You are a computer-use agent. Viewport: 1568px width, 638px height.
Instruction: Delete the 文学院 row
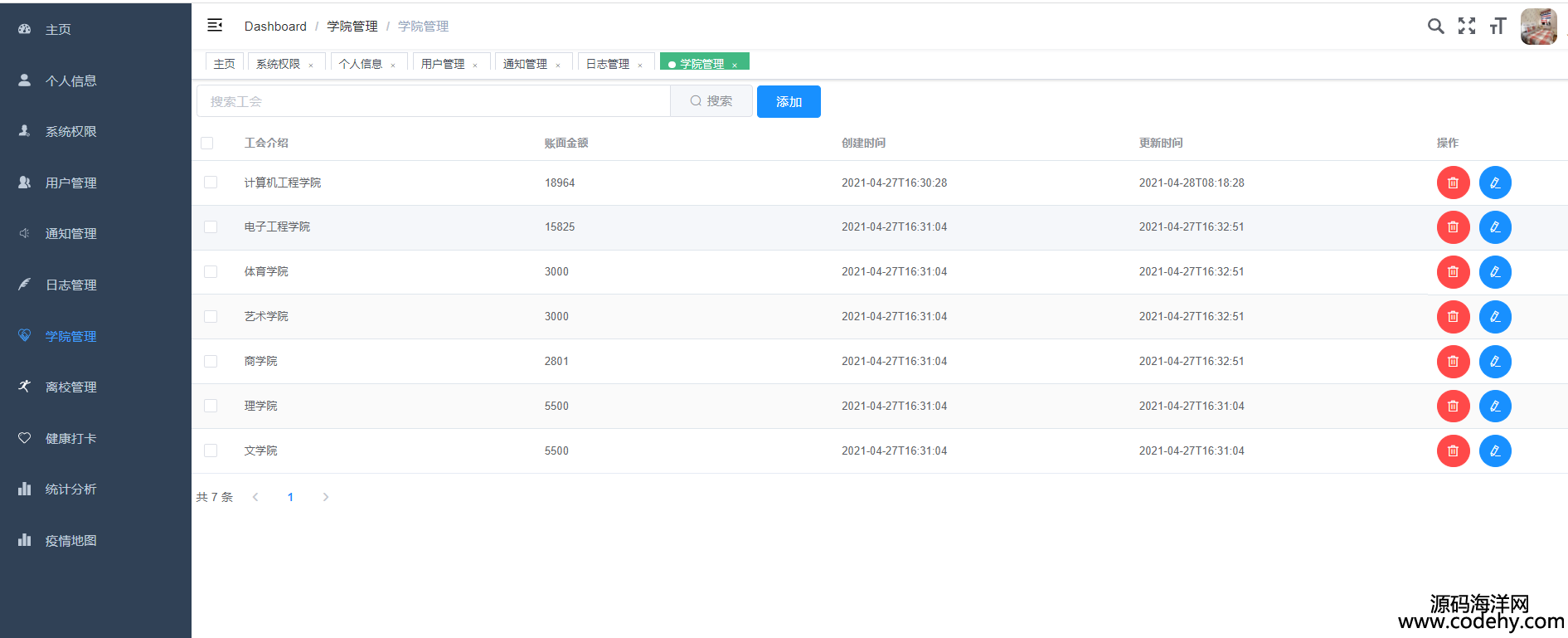tap(1453, 451)
